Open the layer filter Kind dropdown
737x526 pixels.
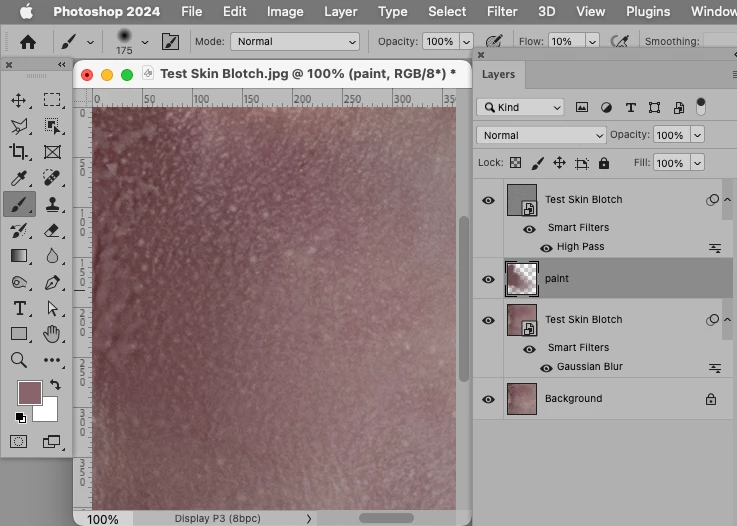point(520,107)
